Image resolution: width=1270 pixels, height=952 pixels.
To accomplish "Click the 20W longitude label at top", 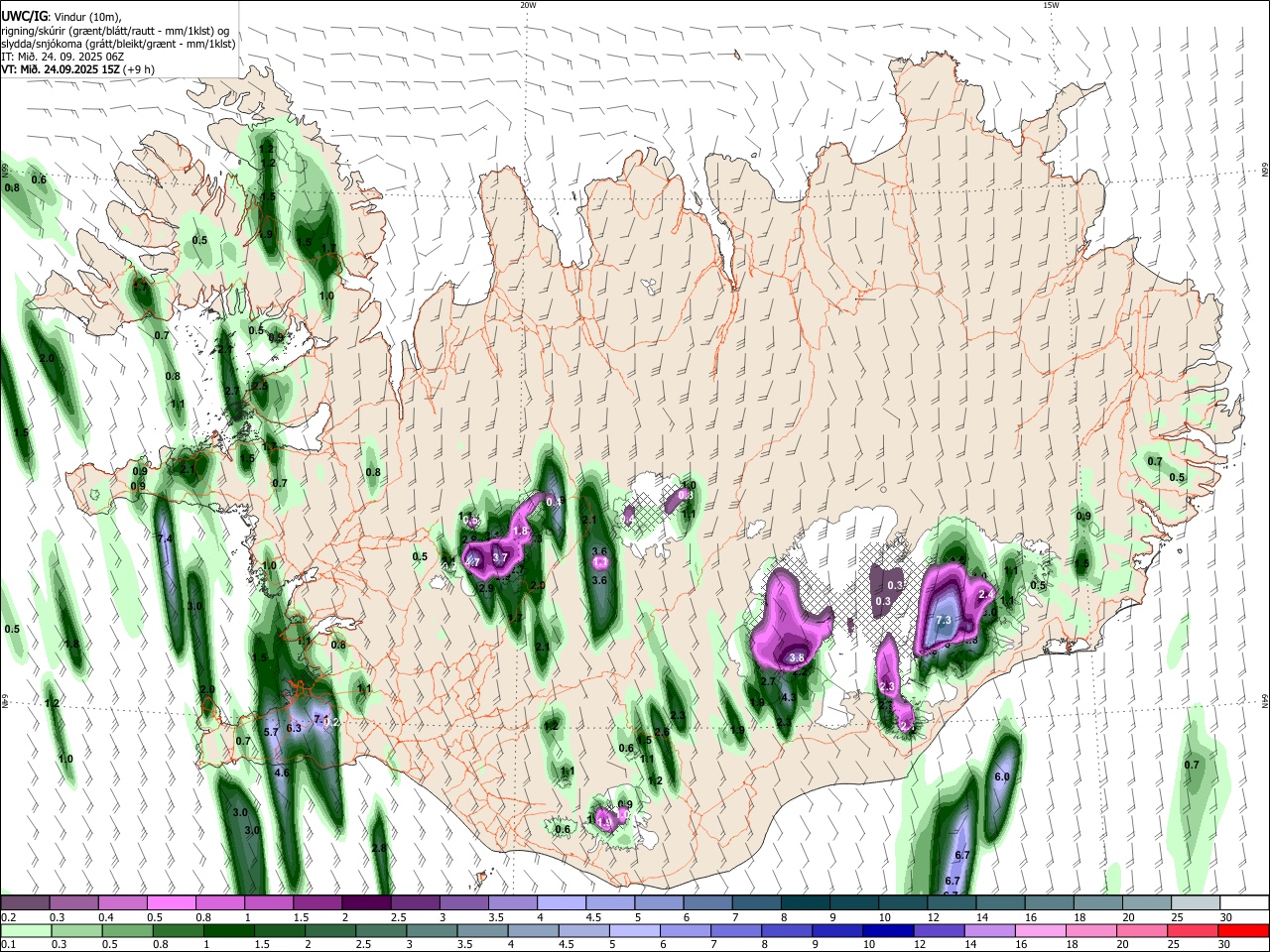I will point(528,5).
